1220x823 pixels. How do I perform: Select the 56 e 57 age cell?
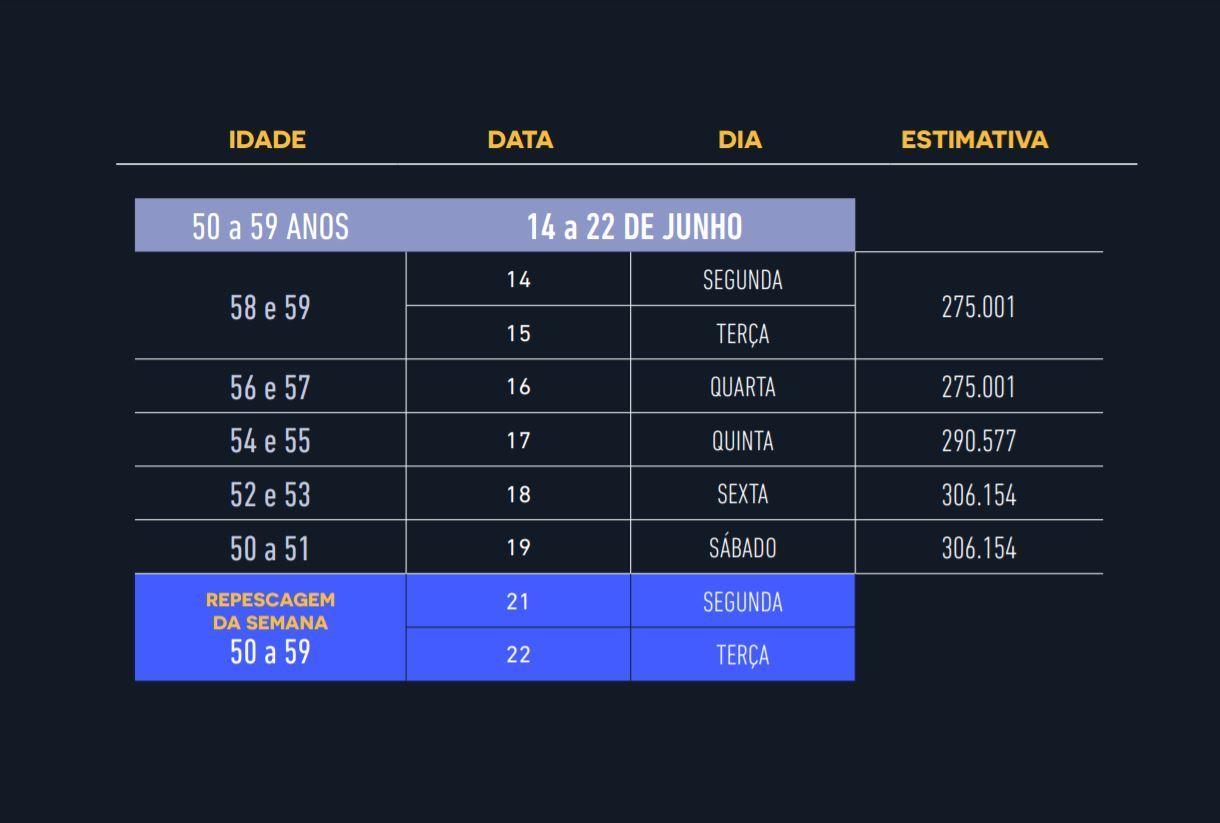coord(270,387)
